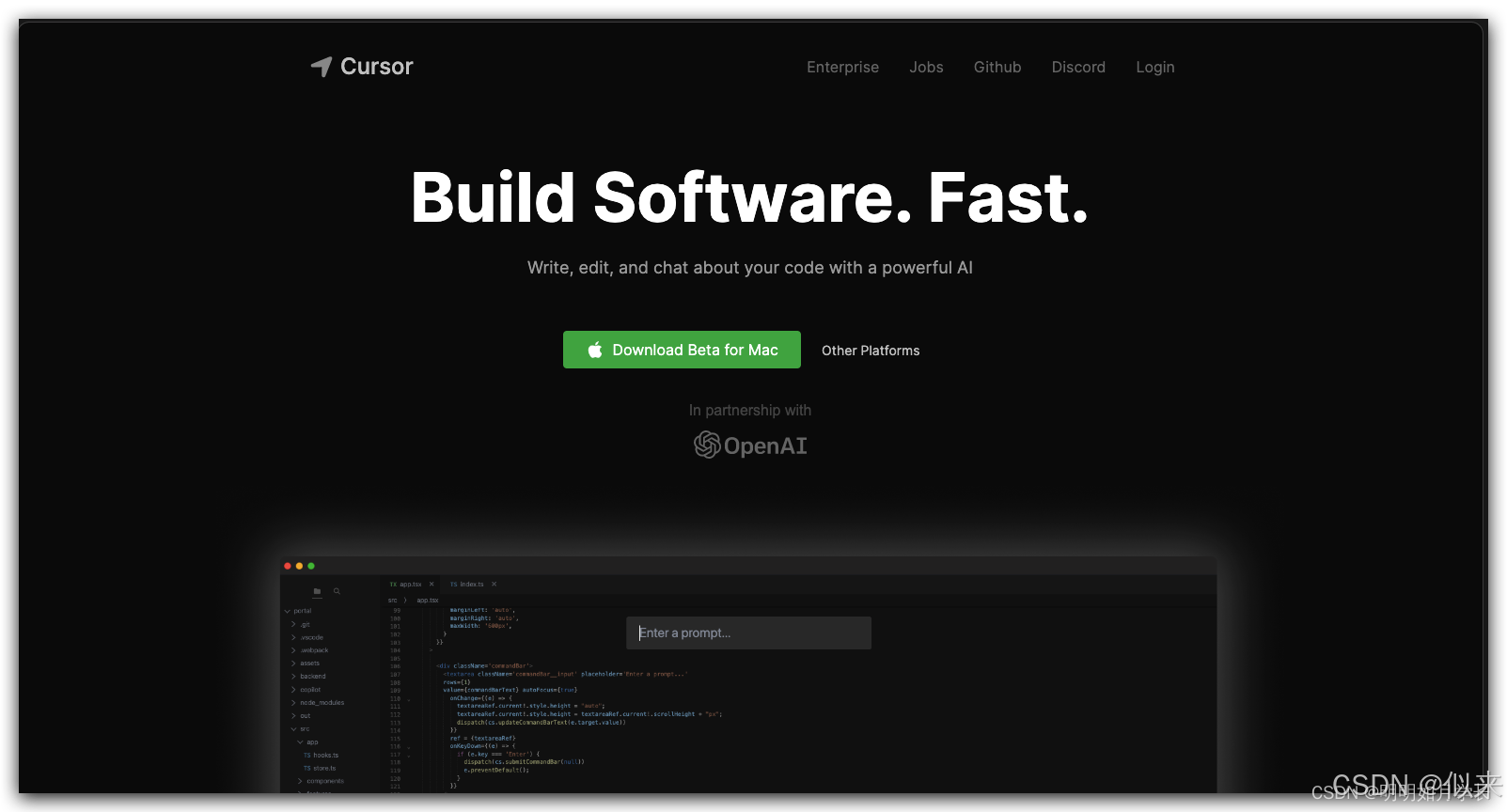Click the TS icon beside store.ts
This screenshot has width=1507, height=812.
click(306, 769)
